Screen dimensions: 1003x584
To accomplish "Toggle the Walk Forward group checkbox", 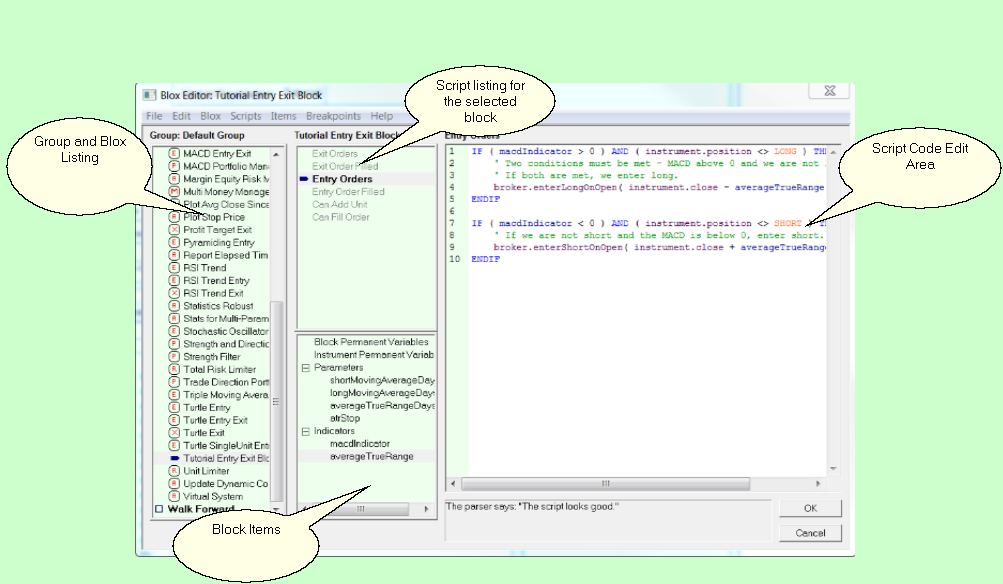I will [x=159, y=509].
